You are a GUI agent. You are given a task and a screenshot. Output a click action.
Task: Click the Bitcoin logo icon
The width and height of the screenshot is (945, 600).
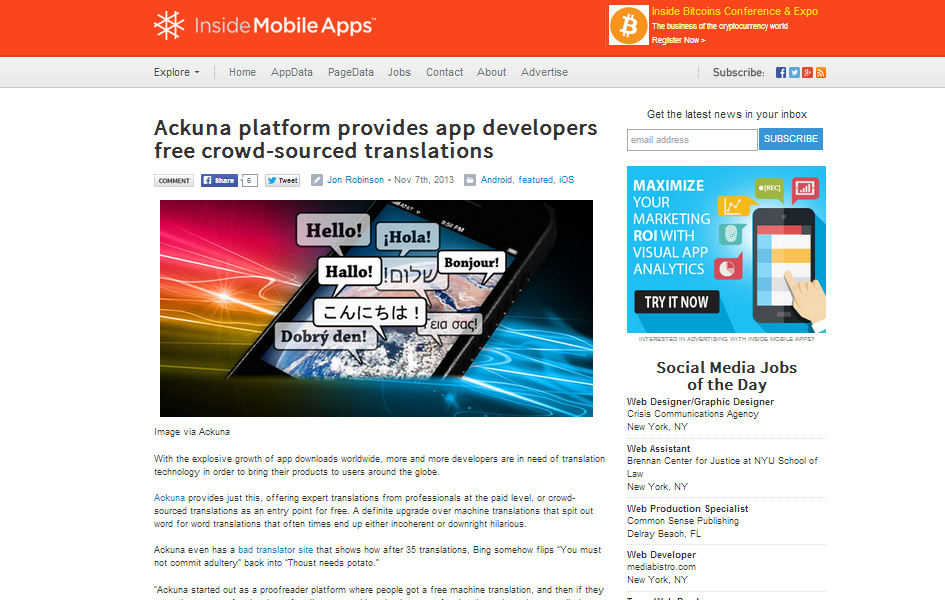click(628, 25)
